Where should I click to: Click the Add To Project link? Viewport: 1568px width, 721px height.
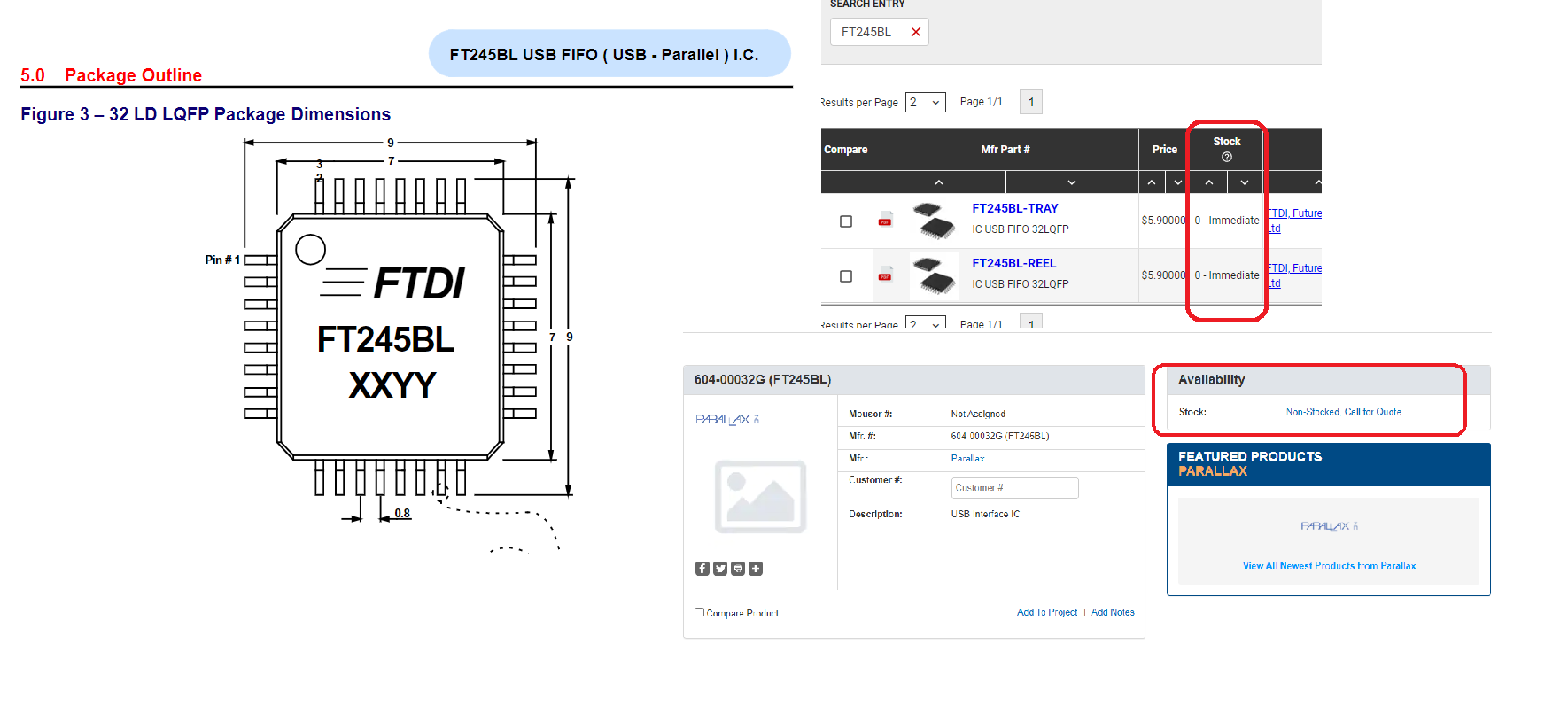(1047, 612)
